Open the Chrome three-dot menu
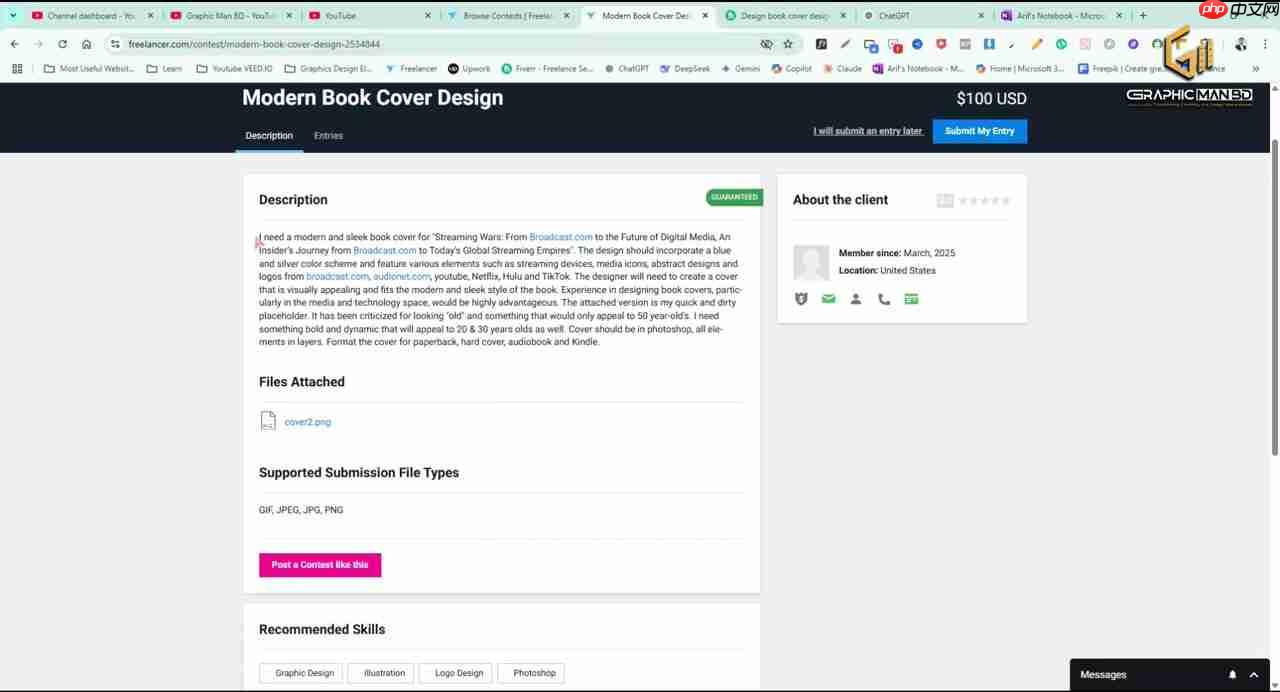 [x=1265, y=44]
